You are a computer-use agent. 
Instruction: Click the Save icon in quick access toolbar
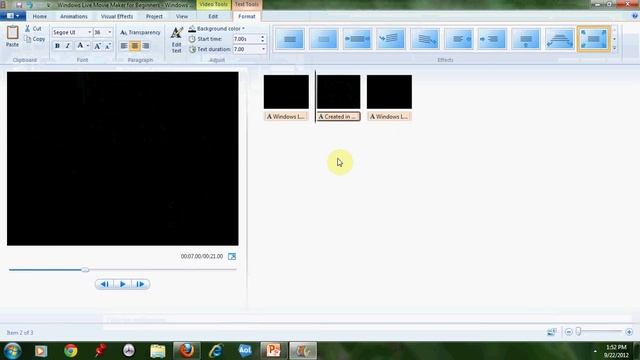tap(19, 5)
